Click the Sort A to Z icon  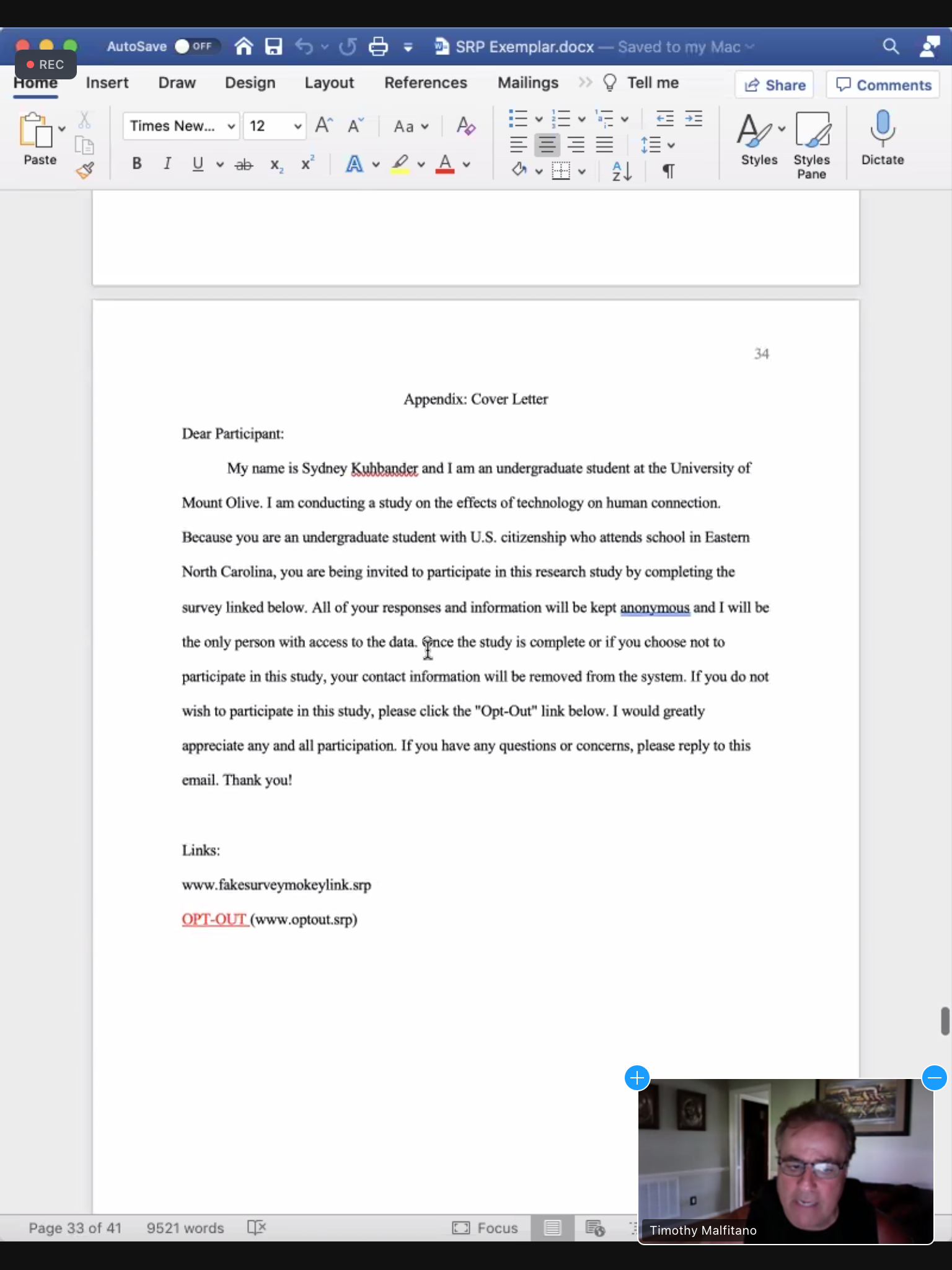621,171
